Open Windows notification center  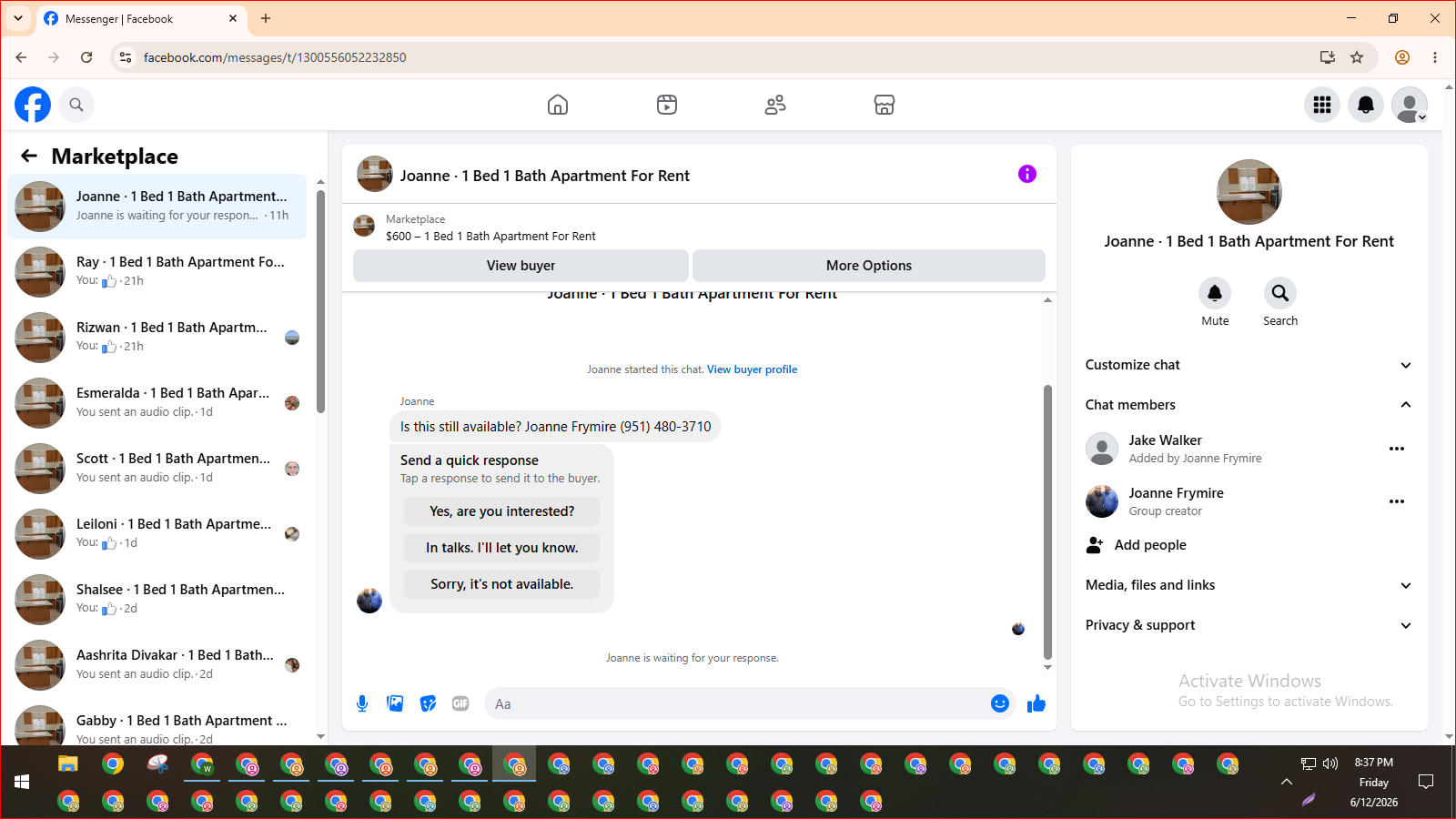(1426, 782)
